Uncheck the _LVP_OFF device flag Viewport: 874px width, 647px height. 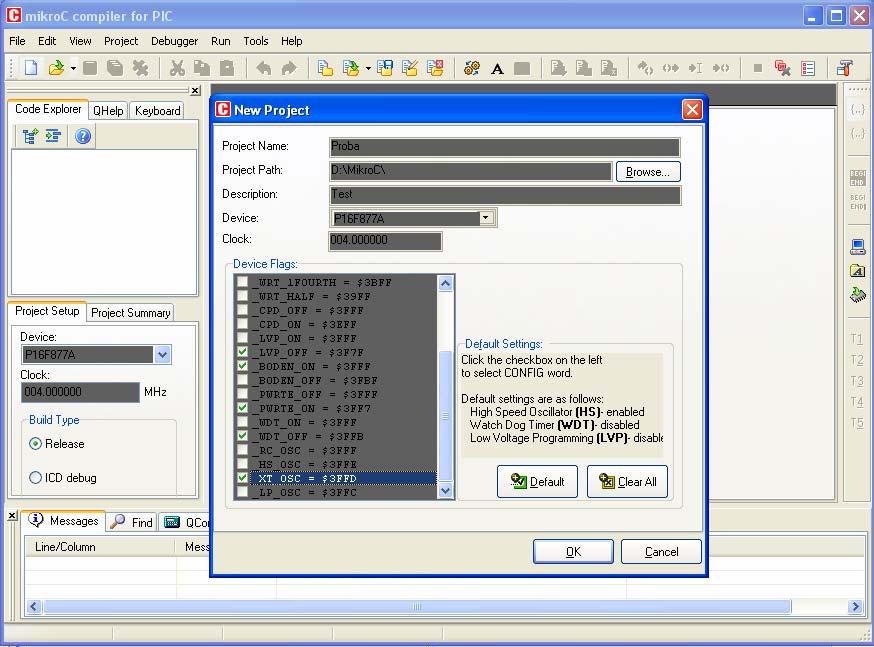click(242, 352)
